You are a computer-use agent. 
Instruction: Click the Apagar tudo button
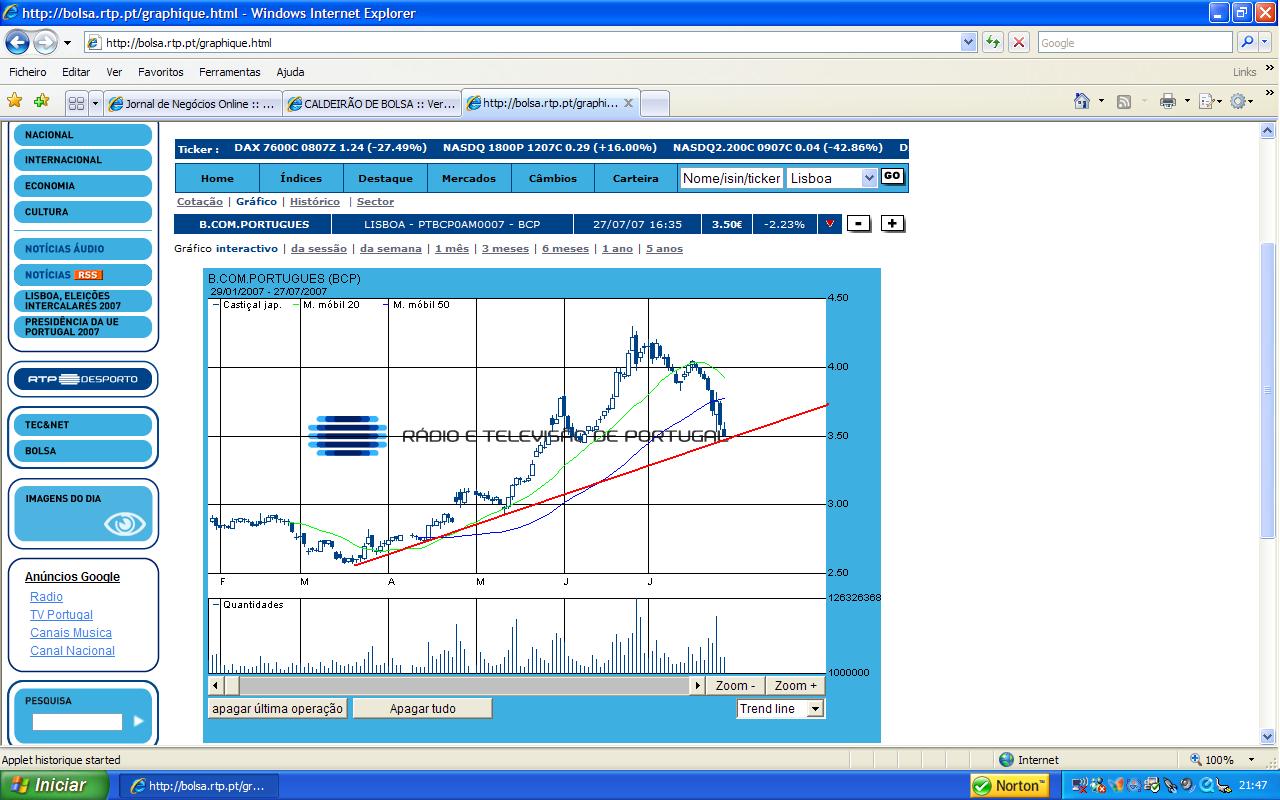coord(423,709)
